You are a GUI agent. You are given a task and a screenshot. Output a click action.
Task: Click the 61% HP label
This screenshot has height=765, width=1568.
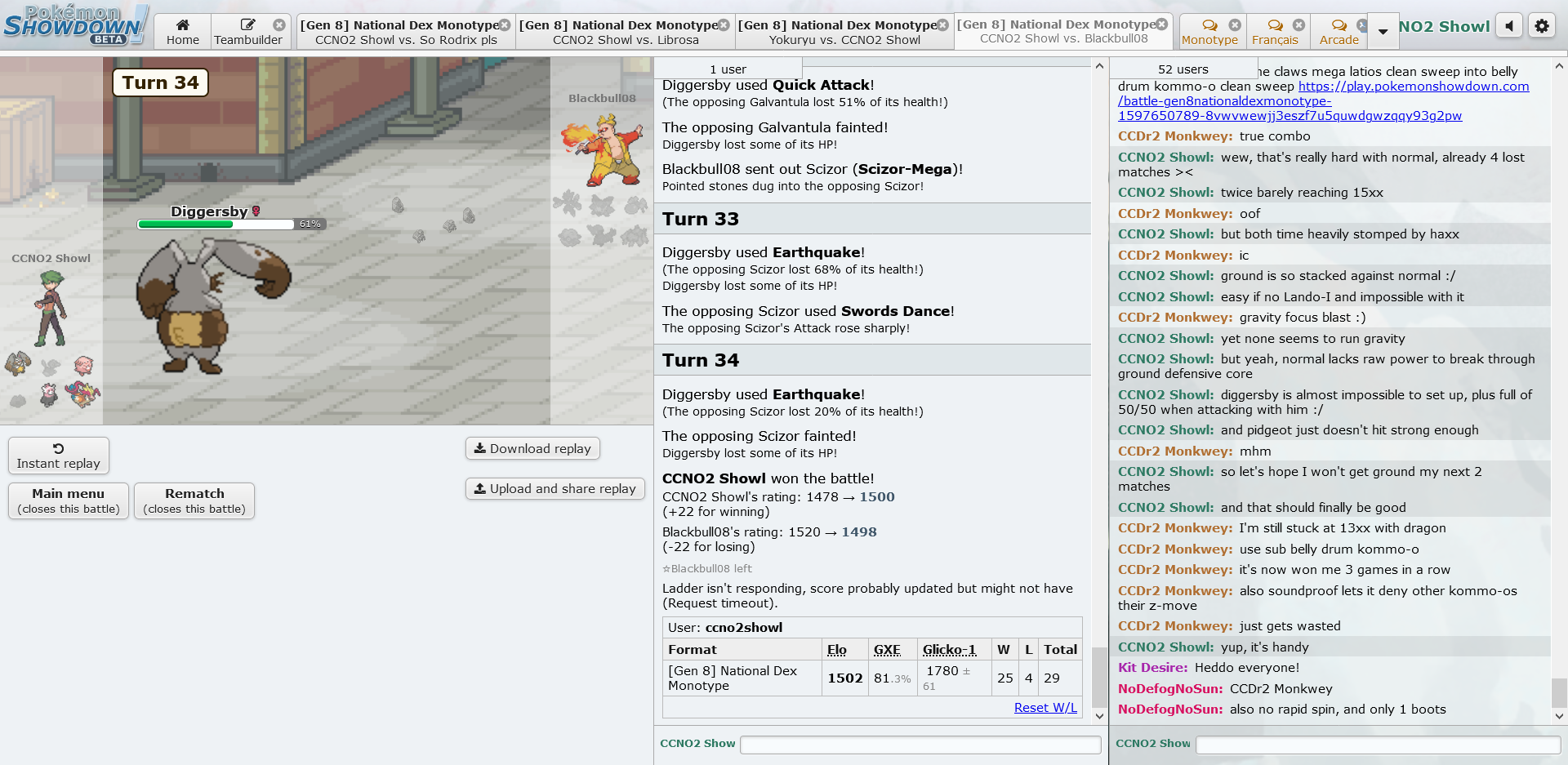point(310,224)
